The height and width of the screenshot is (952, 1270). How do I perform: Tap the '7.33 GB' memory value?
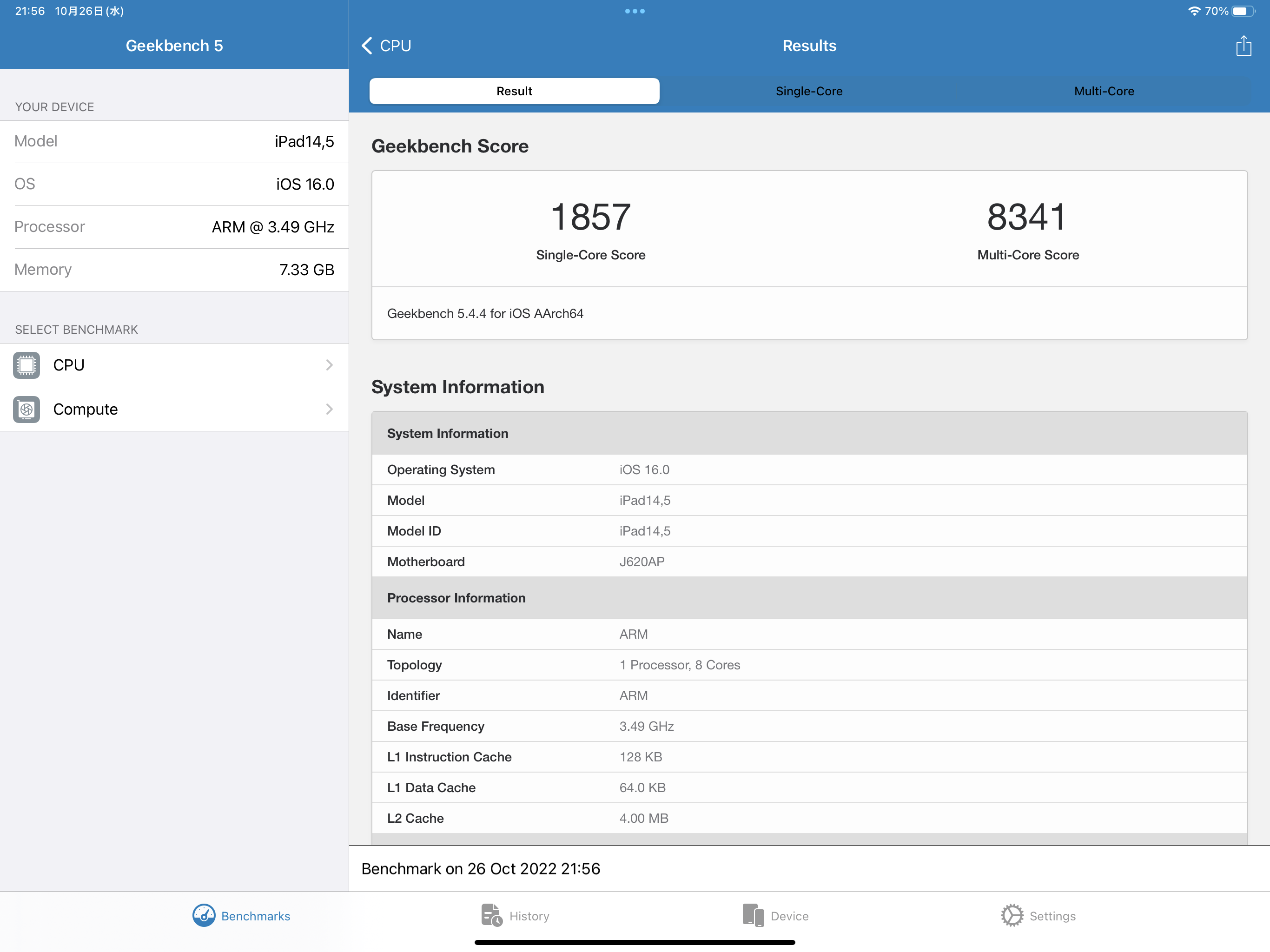(x=307, y=270)
